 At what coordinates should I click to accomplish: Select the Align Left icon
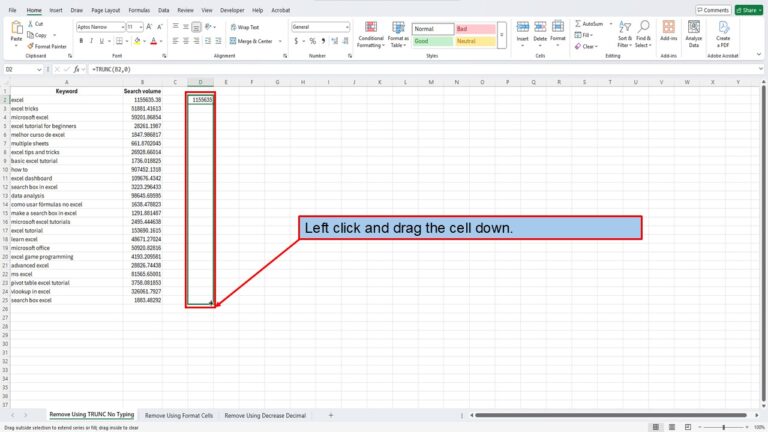coord(175,41)
